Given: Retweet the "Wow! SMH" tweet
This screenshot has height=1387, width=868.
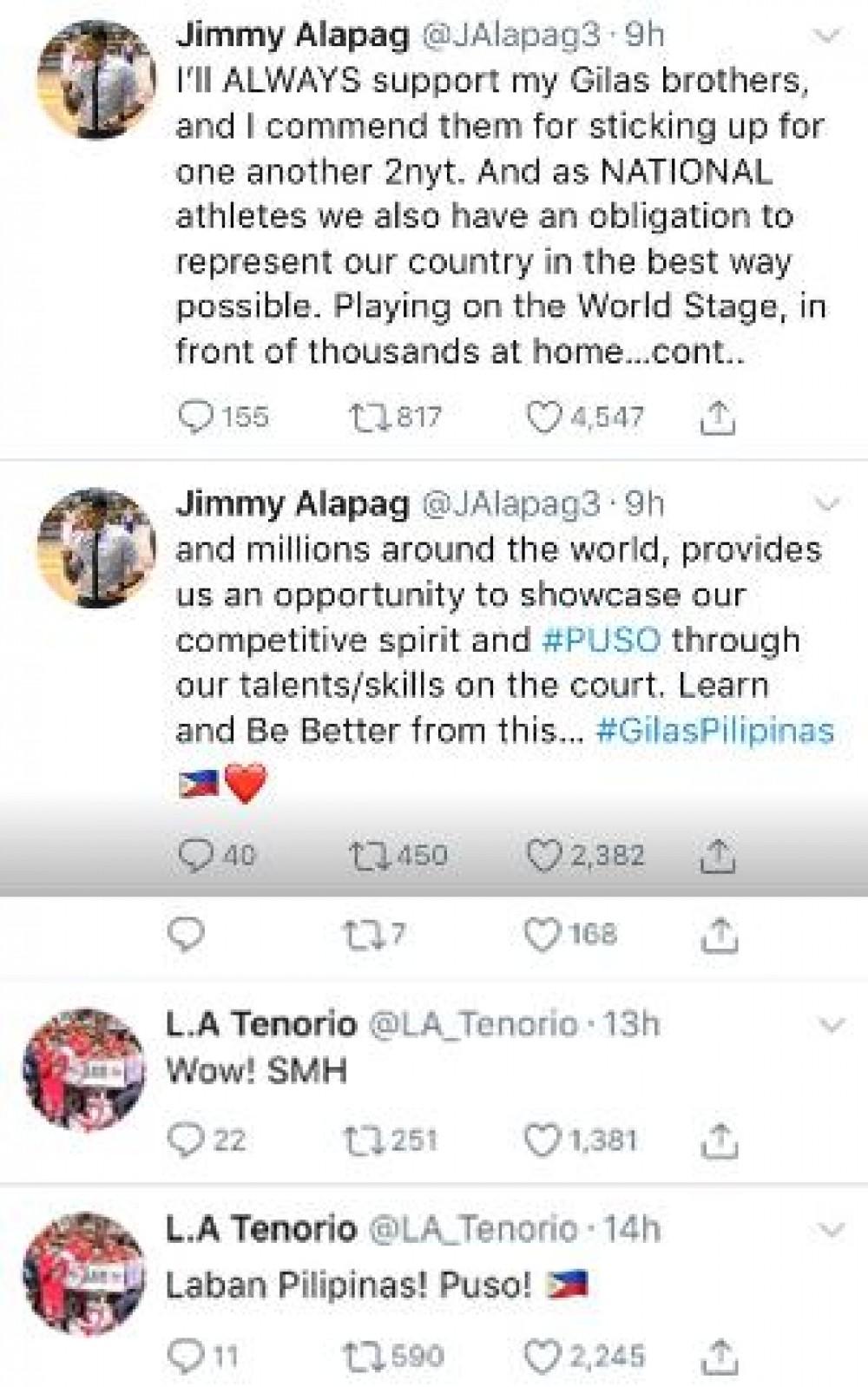Looking at the screenshot, I should coord(358,1140).
